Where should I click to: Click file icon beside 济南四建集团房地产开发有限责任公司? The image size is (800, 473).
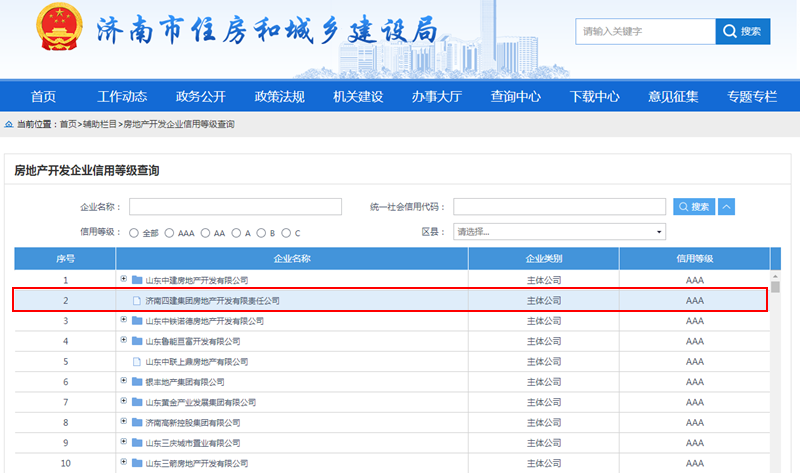[x=137, y=300]
